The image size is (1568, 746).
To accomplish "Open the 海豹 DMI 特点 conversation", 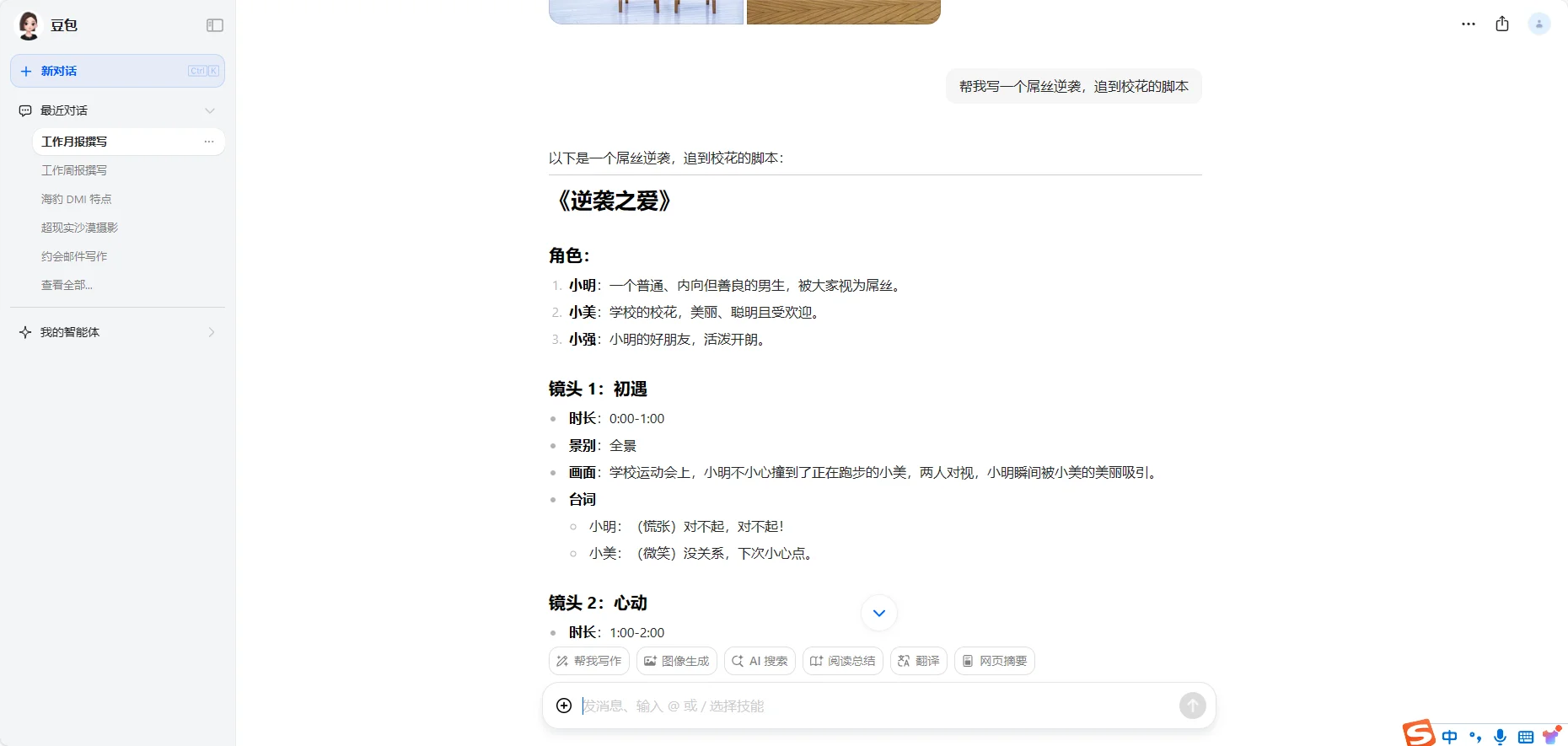I will tap(77, 199).
